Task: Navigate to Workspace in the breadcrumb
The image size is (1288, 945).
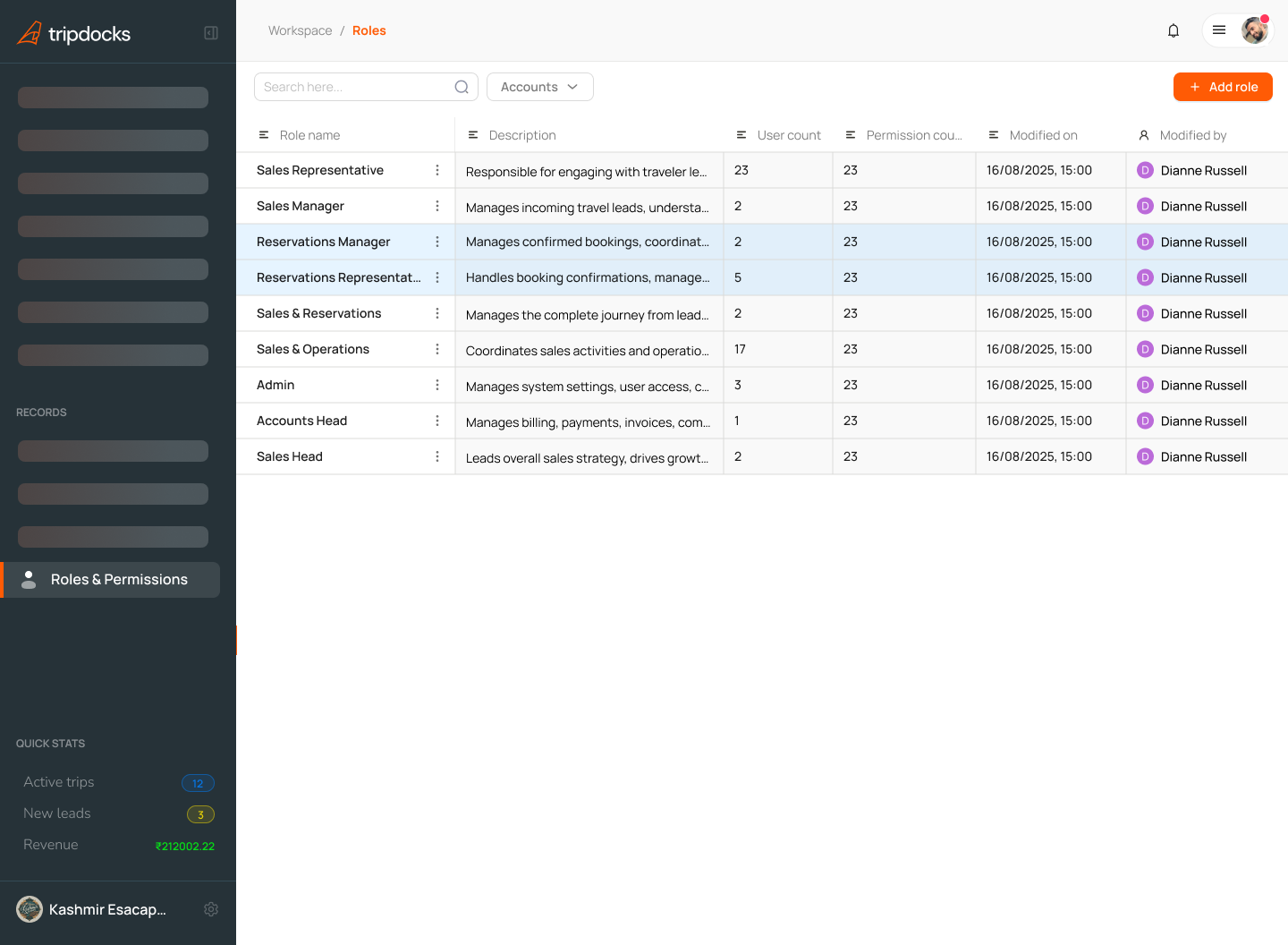Action: [300, 30]
